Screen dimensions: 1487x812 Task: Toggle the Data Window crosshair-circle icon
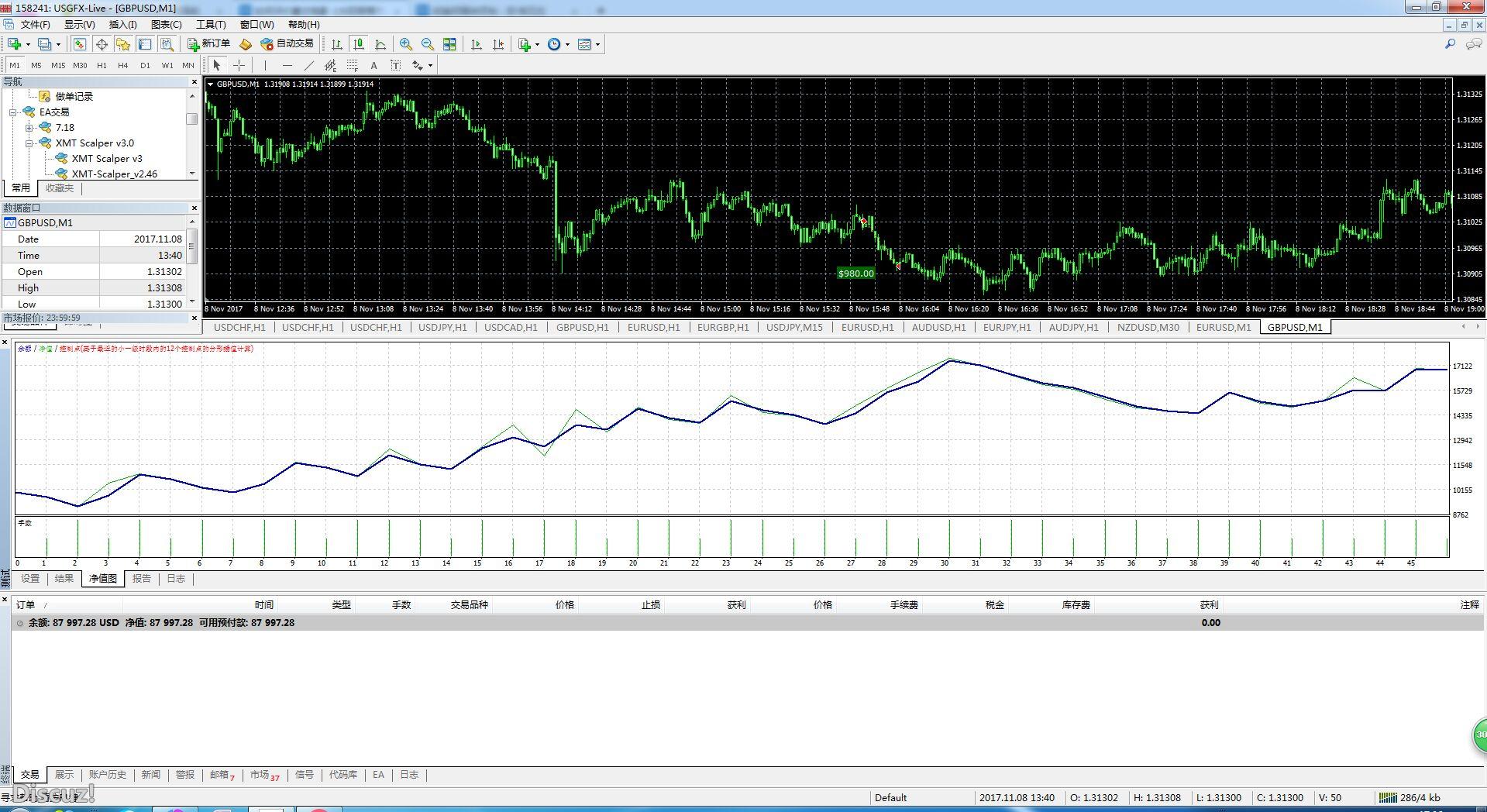[102, 44]
